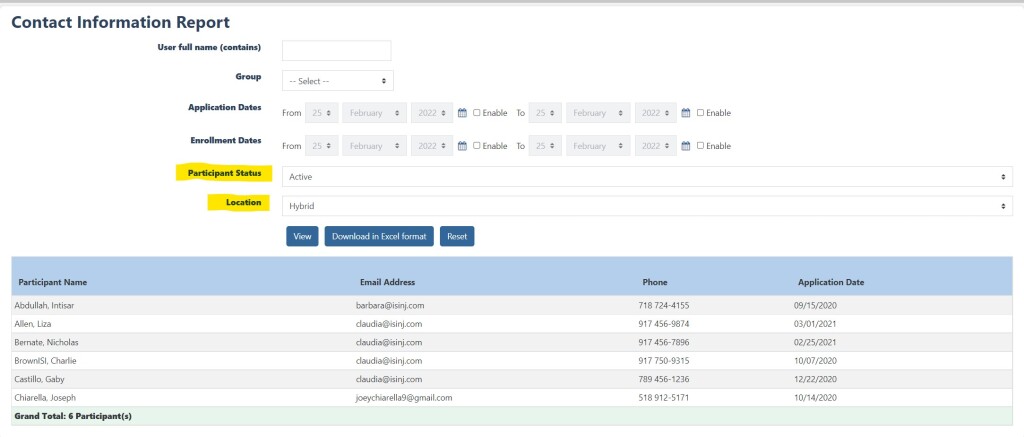
Task: Open the Enrollment Dates From calendar picker icon
Action: tap(462, 146)
